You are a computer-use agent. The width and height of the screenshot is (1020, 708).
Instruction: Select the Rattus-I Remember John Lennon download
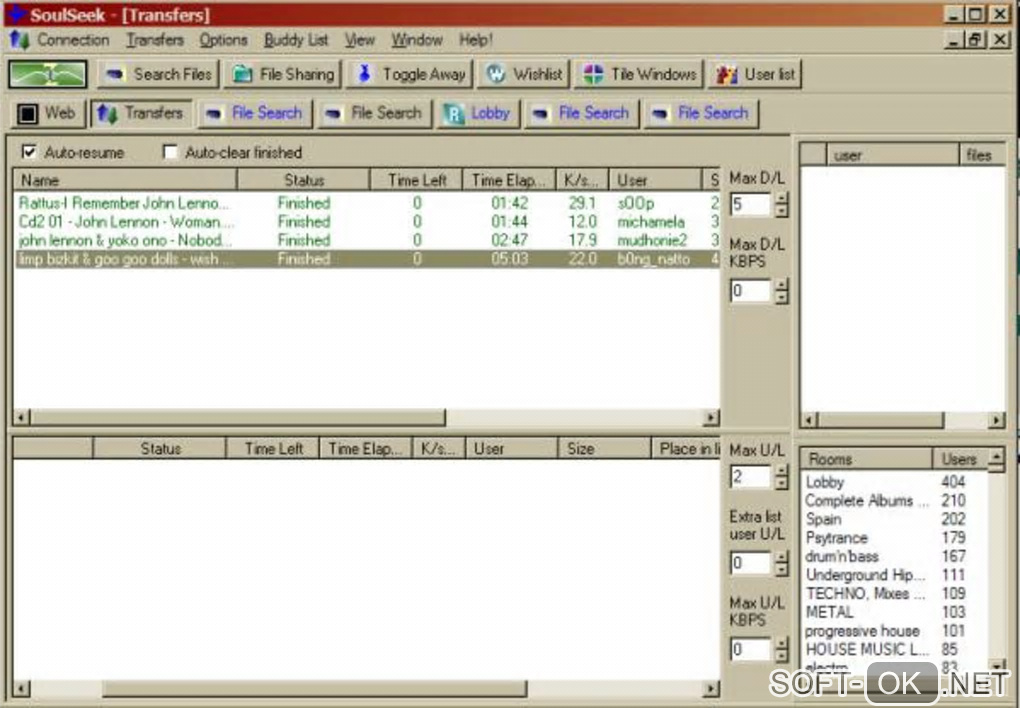pyautogui.click(x=367, y=203)
